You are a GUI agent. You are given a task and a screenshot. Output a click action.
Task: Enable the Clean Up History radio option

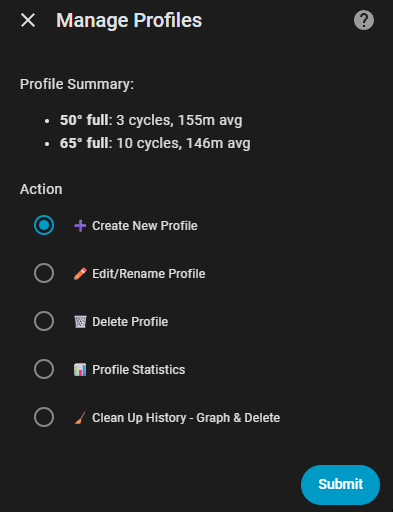coord(44,417)
